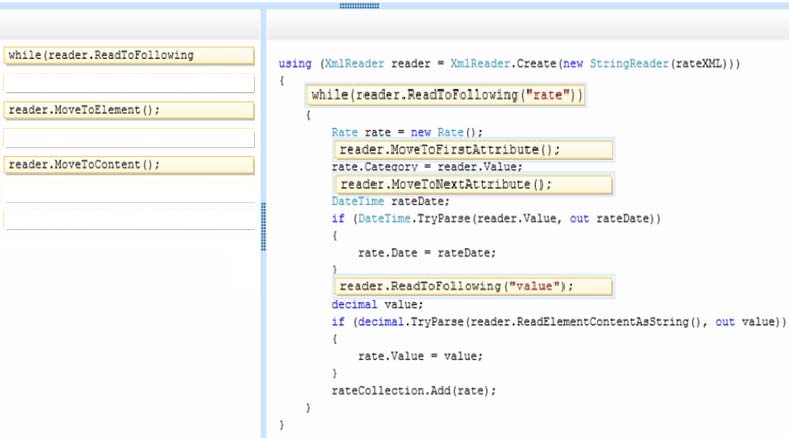
Task: Click the 'rate.Value = value;' line
Action: point(420,356)
